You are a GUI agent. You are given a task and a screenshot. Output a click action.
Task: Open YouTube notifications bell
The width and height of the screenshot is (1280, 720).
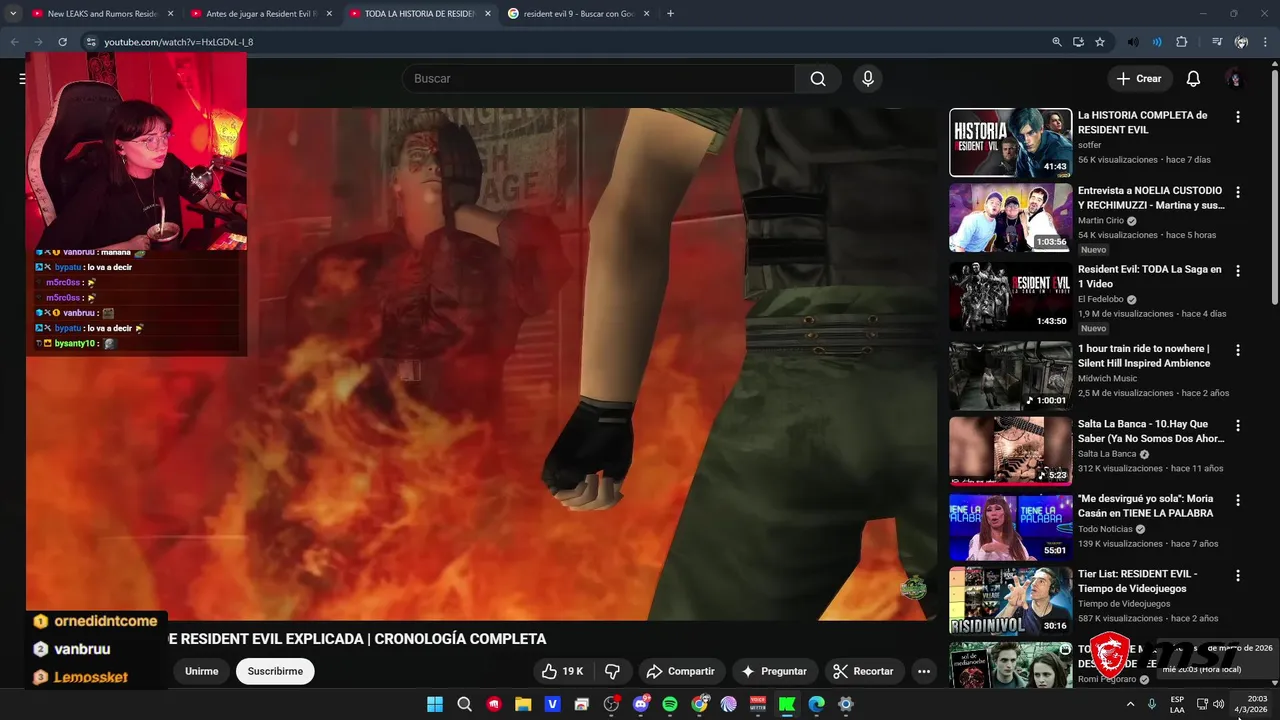[1193, 79]
